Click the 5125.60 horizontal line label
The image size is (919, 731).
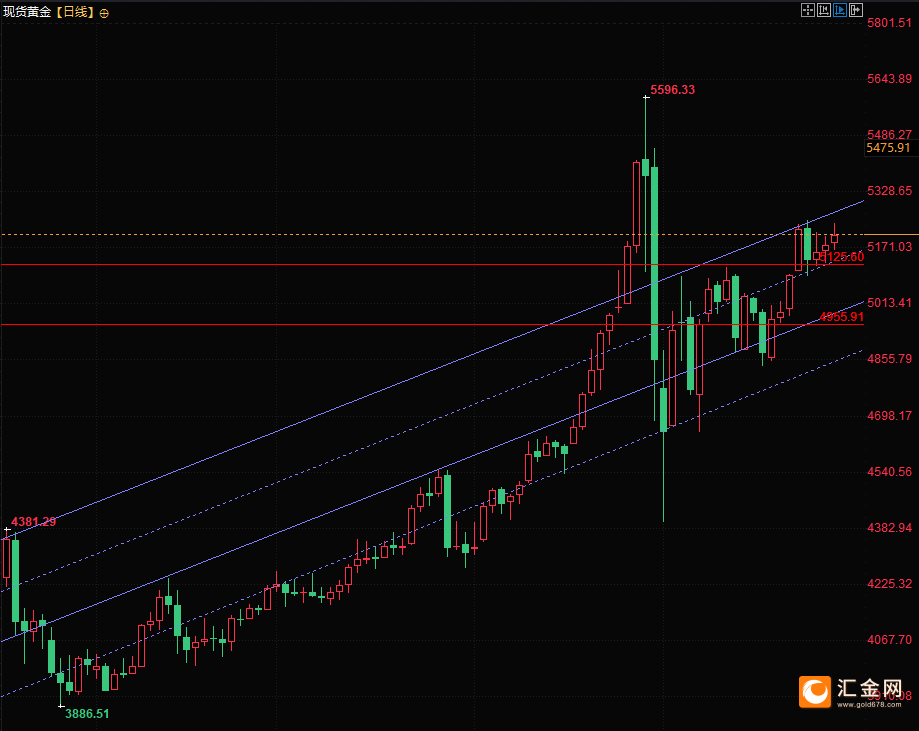click(x=842, y=257)
